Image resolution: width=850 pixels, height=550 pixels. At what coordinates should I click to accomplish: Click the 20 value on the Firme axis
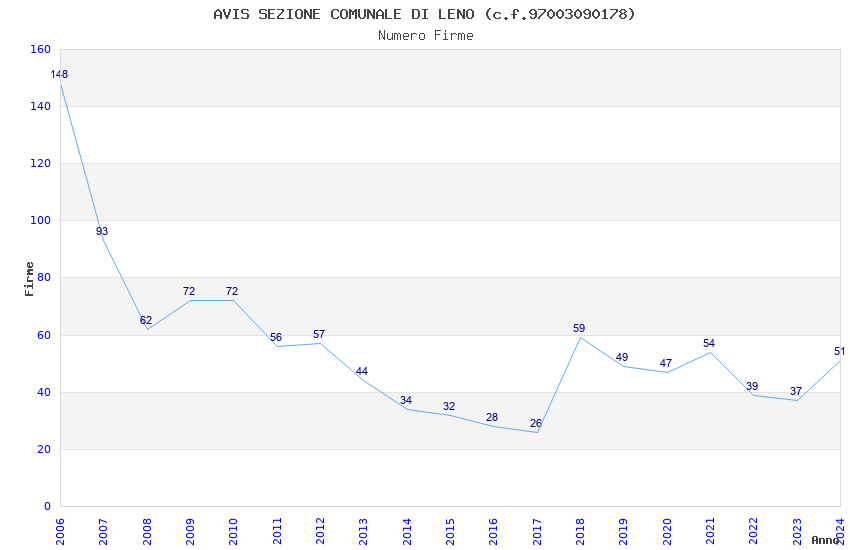pyautogui.click(x=44, y=449)
